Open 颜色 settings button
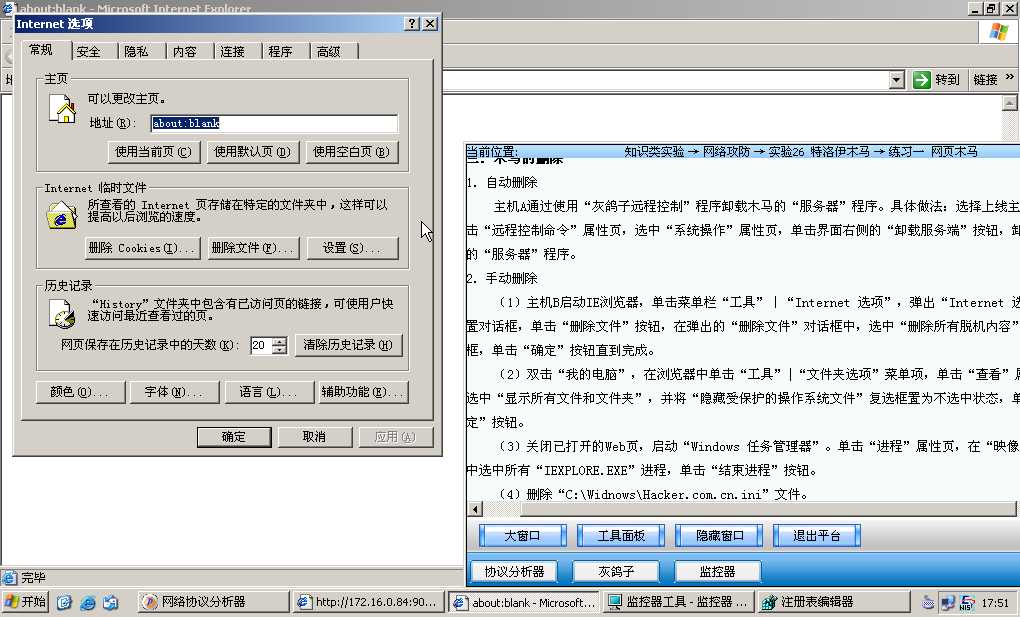 pos(79,392)
